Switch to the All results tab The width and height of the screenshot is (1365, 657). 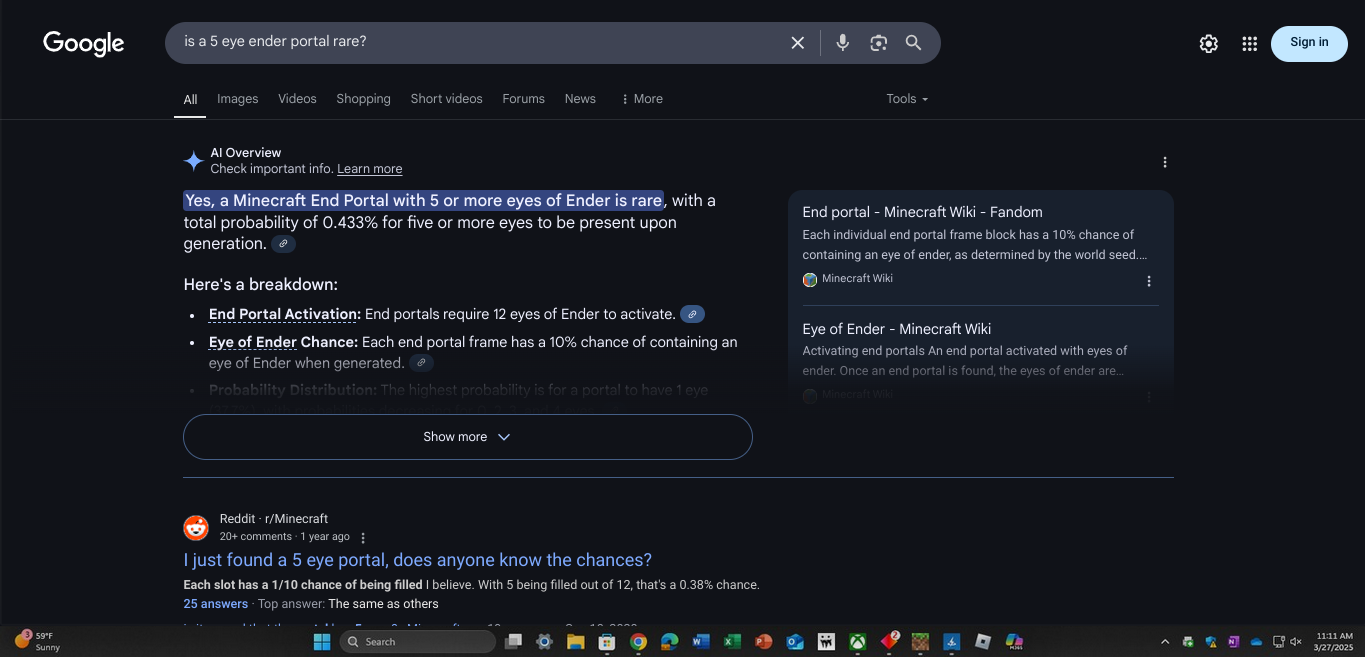(190, 99)
